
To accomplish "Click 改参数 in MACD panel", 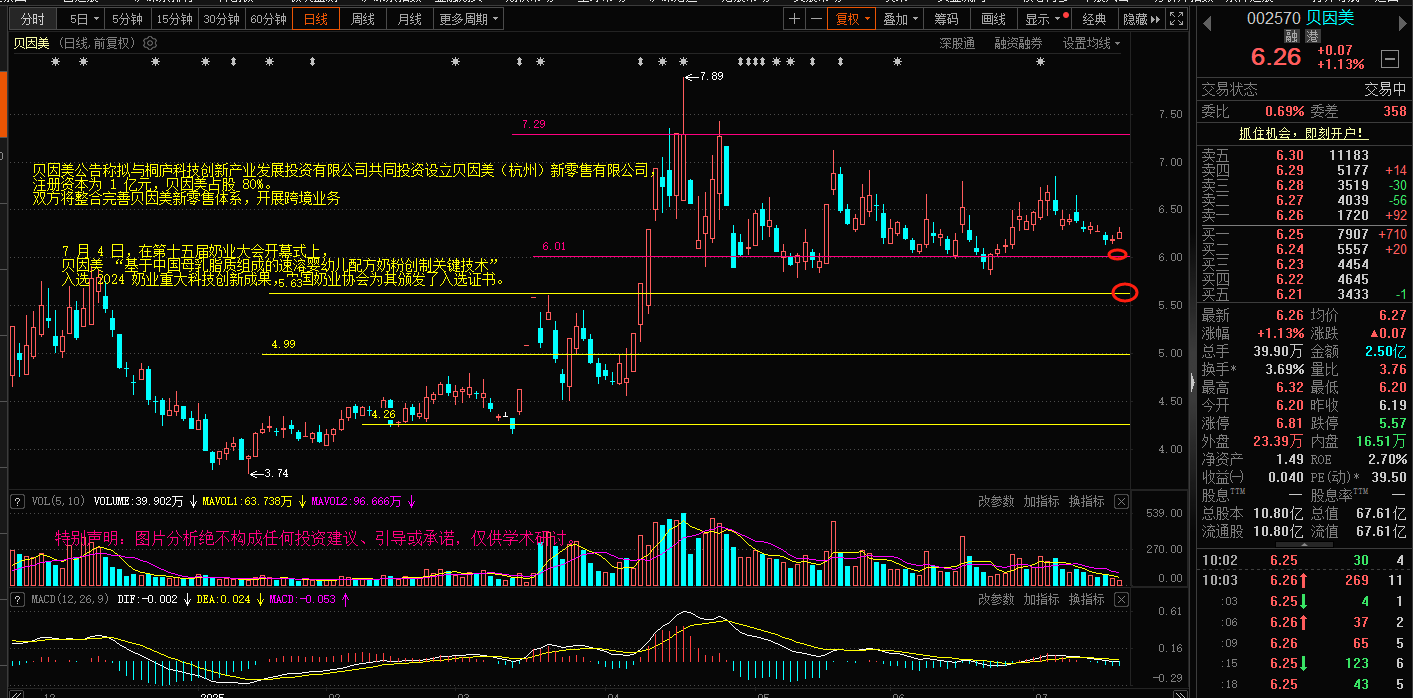I will pos(996,599).
